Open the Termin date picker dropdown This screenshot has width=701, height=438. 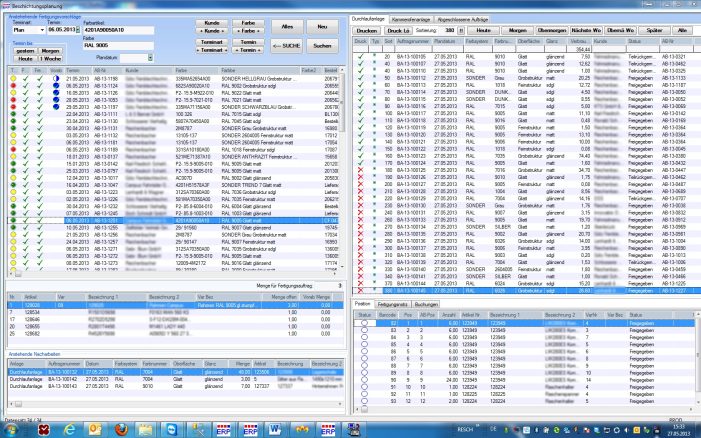[78, 30]
